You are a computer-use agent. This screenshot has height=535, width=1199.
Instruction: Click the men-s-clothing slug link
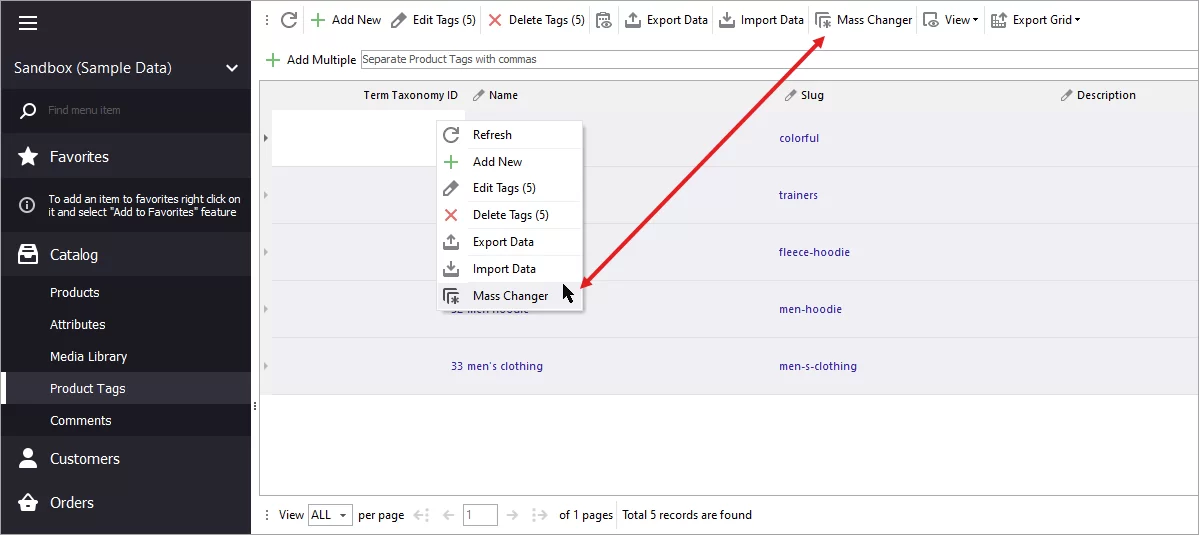click(817, 366)
